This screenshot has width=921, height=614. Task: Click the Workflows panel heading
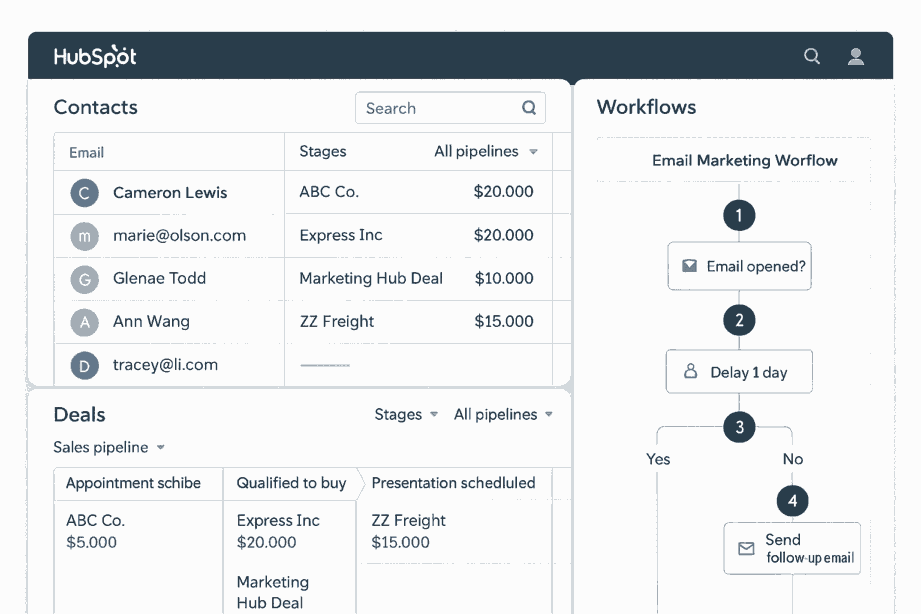(646, 107)
